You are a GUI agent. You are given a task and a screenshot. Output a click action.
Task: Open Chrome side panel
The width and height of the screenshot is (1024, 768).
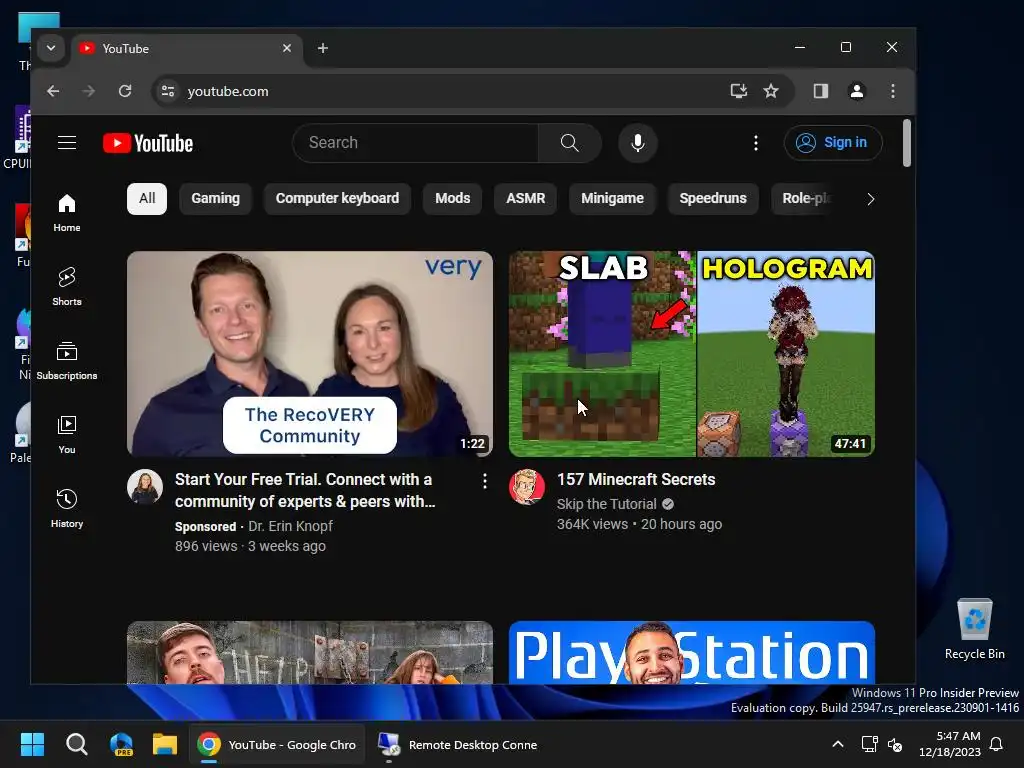coord(821,91)
